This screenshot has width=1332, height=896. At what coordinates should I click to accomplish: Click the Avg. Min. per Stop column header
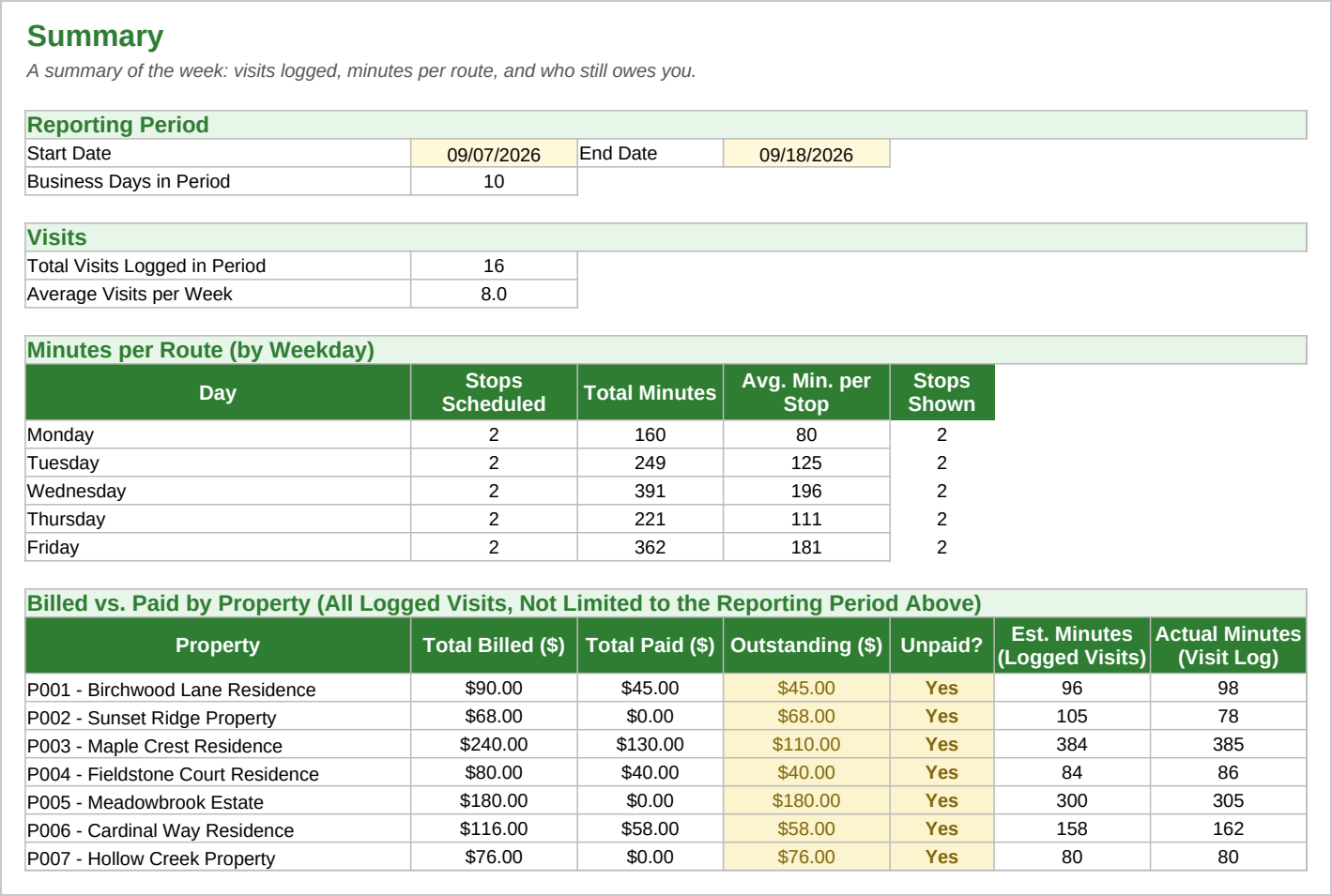pyautogui.click(x=806, y=392)
